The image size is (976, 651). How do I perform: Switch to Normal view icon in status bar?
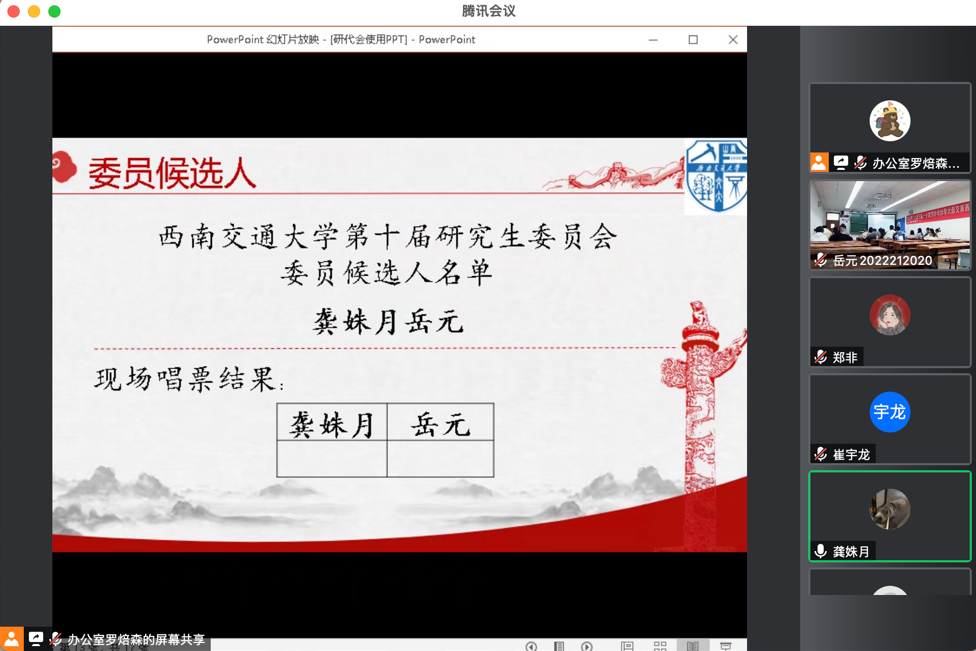[x=627, y=646]
